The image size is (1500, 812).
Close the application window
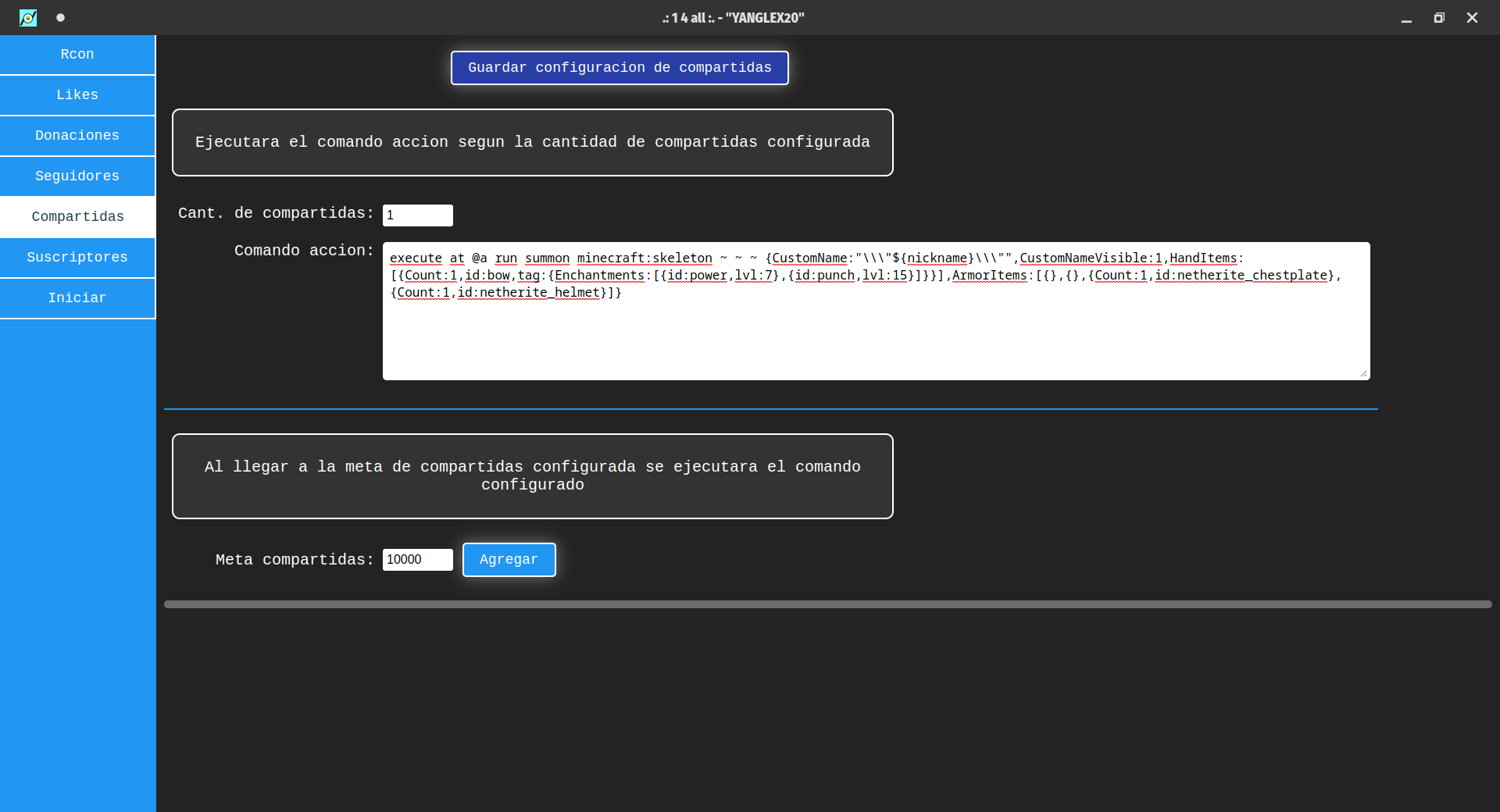click(x=1472, y=18)
